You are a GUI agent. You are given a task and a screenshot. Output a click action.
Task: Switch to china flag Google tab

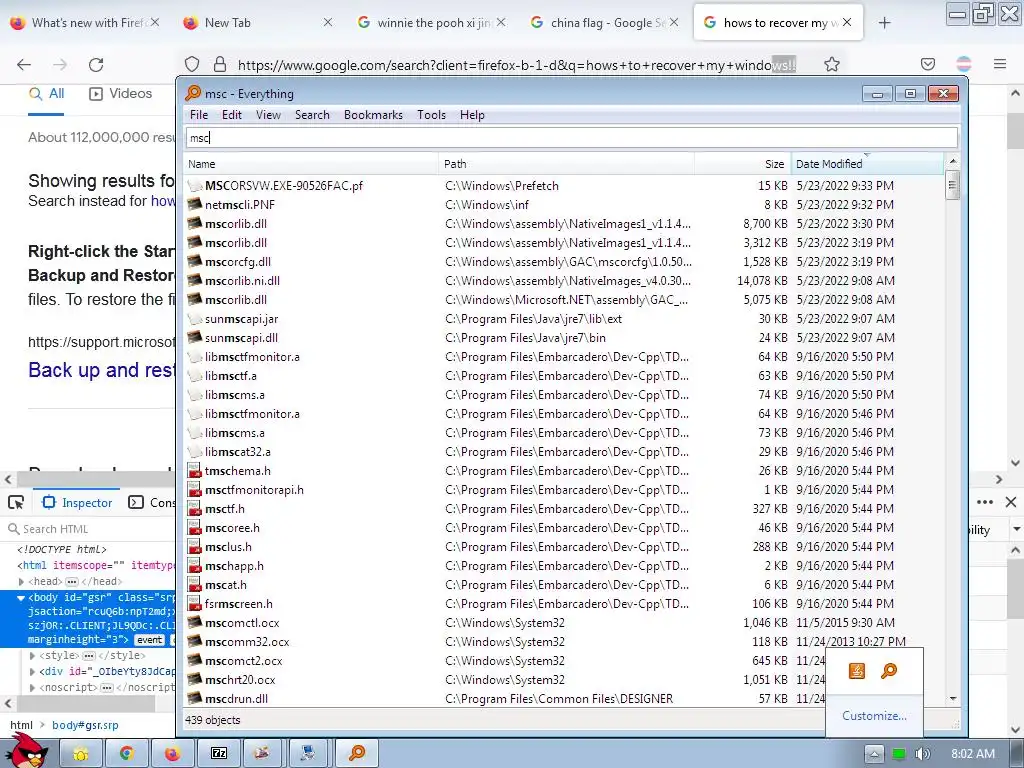coord(605,23)
